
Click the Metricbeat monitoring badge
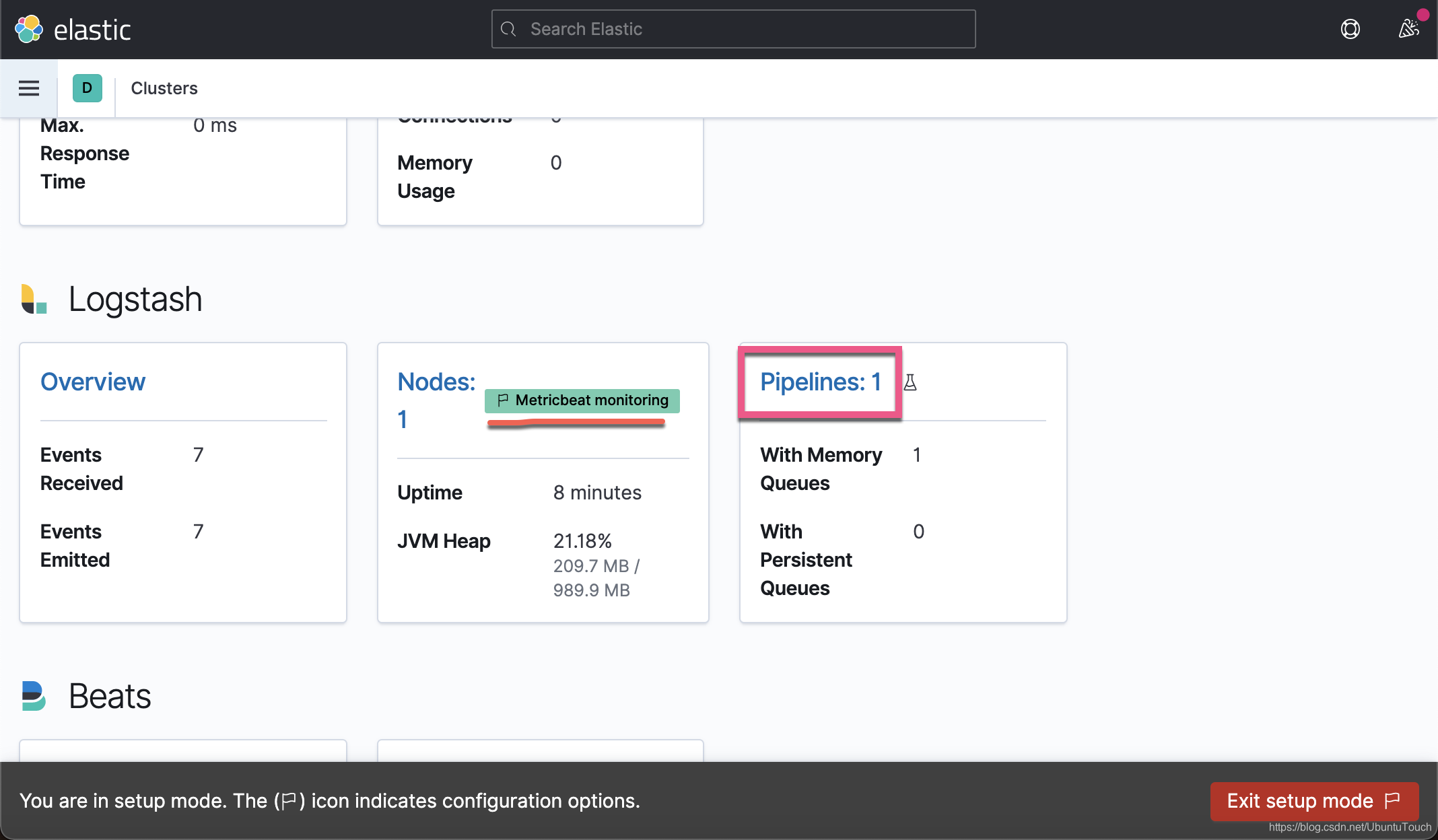[582, 400]
